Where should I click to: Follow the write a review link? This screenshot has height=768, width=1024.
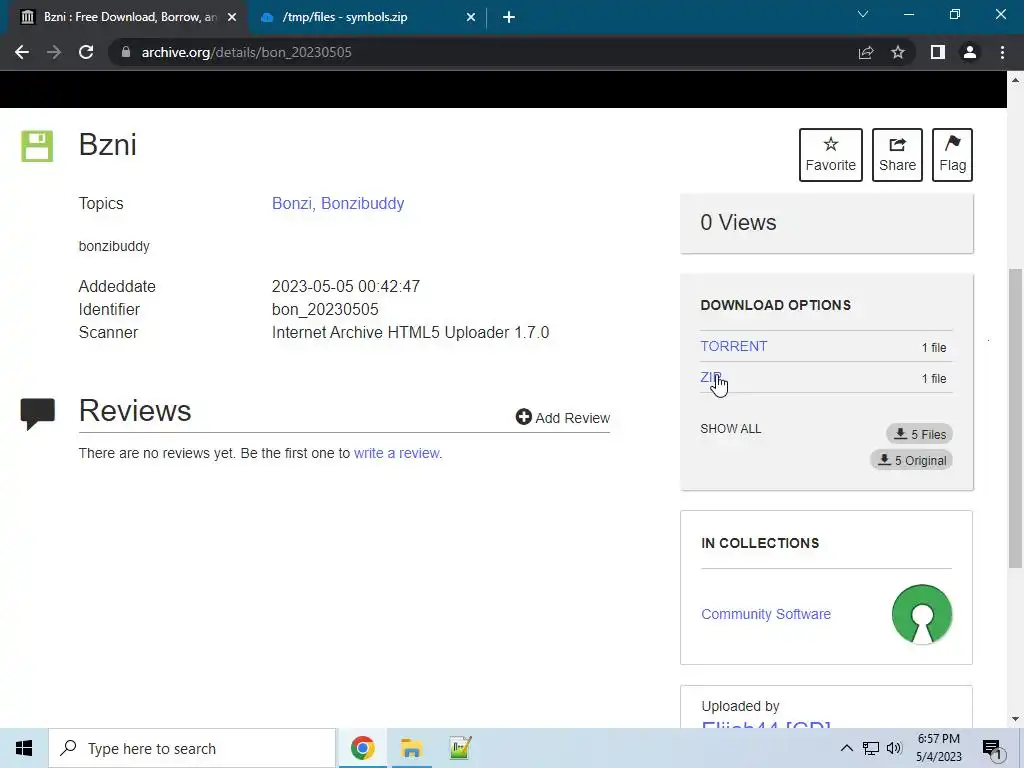click(x=397, y=453)
